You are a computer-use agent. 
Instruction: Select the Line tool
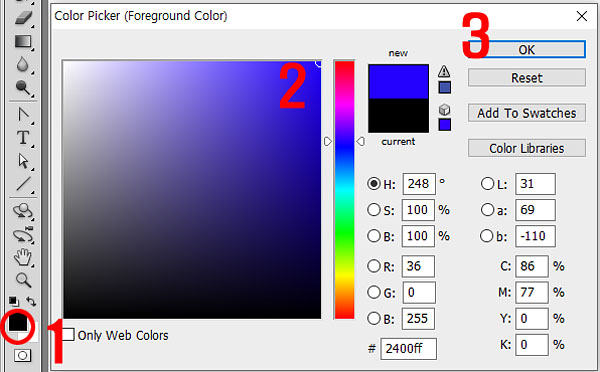[23, 184]
